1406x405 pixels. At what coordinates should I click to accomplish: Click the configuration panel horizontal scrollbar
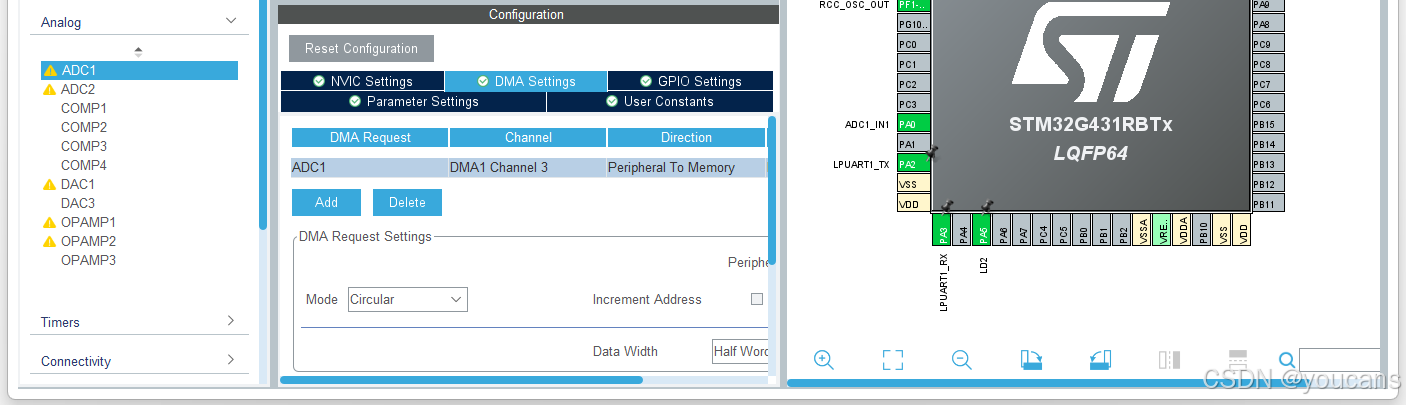(x=461, y=379)
